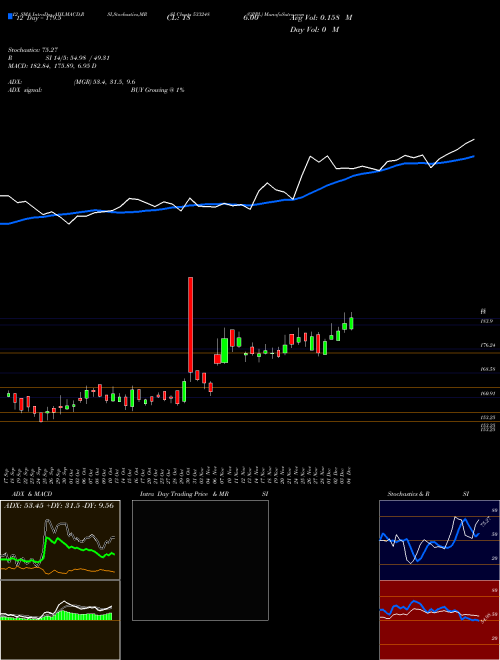Click the last green candlestick on the right
This screenshot has height=660, width=500.
351,322
